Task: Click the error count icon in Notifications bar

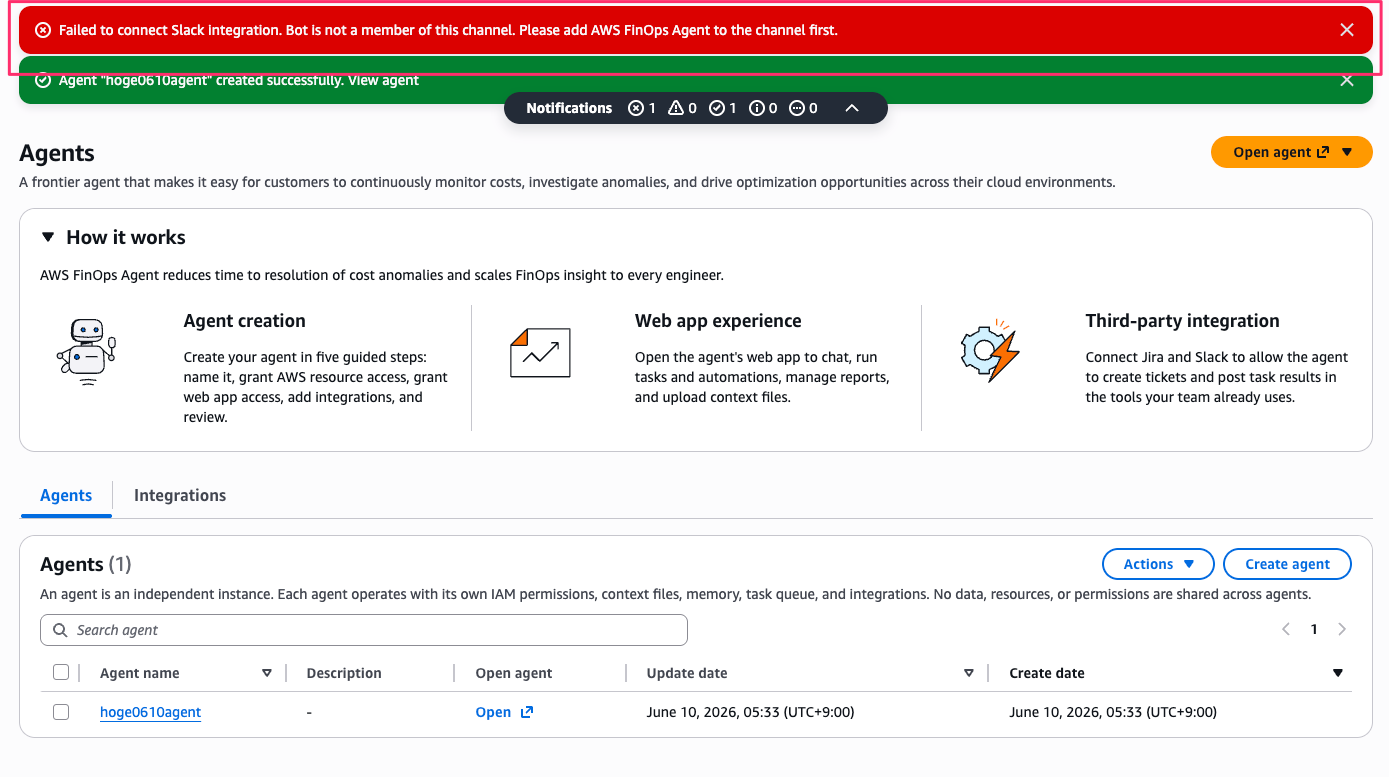Action: click(x=635, y=108)
